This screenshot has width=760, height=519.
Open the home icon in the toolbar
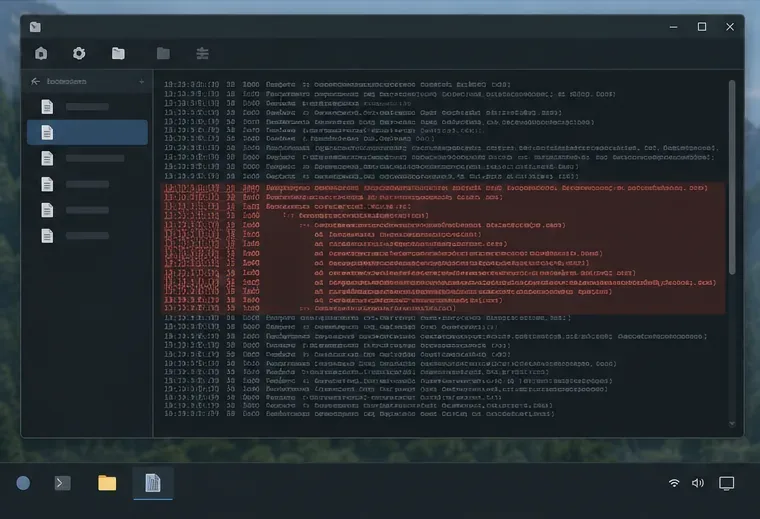[x=41, y=53]
